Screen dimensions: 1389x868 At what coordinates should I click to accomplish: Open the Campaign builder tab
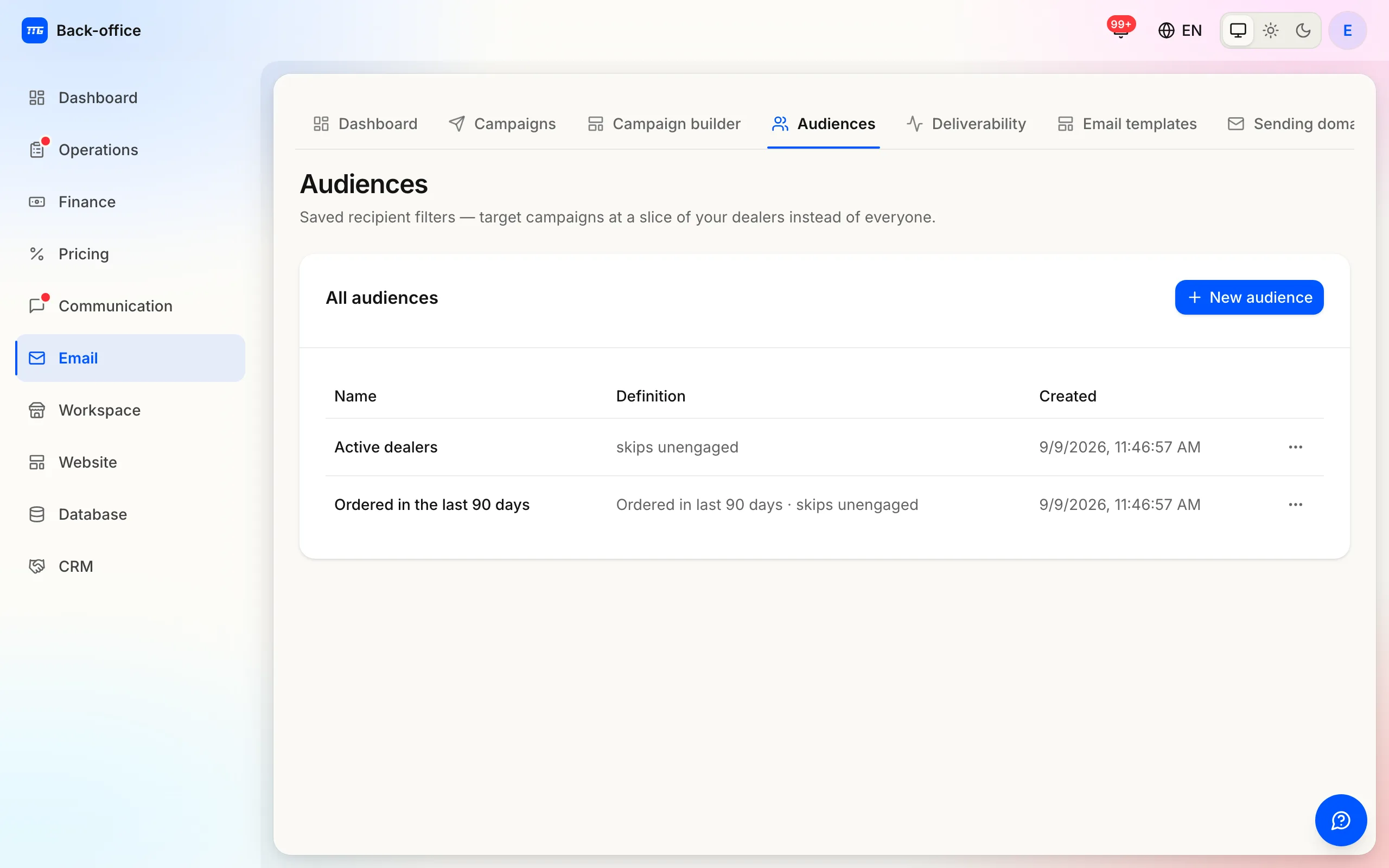[664, 124]
